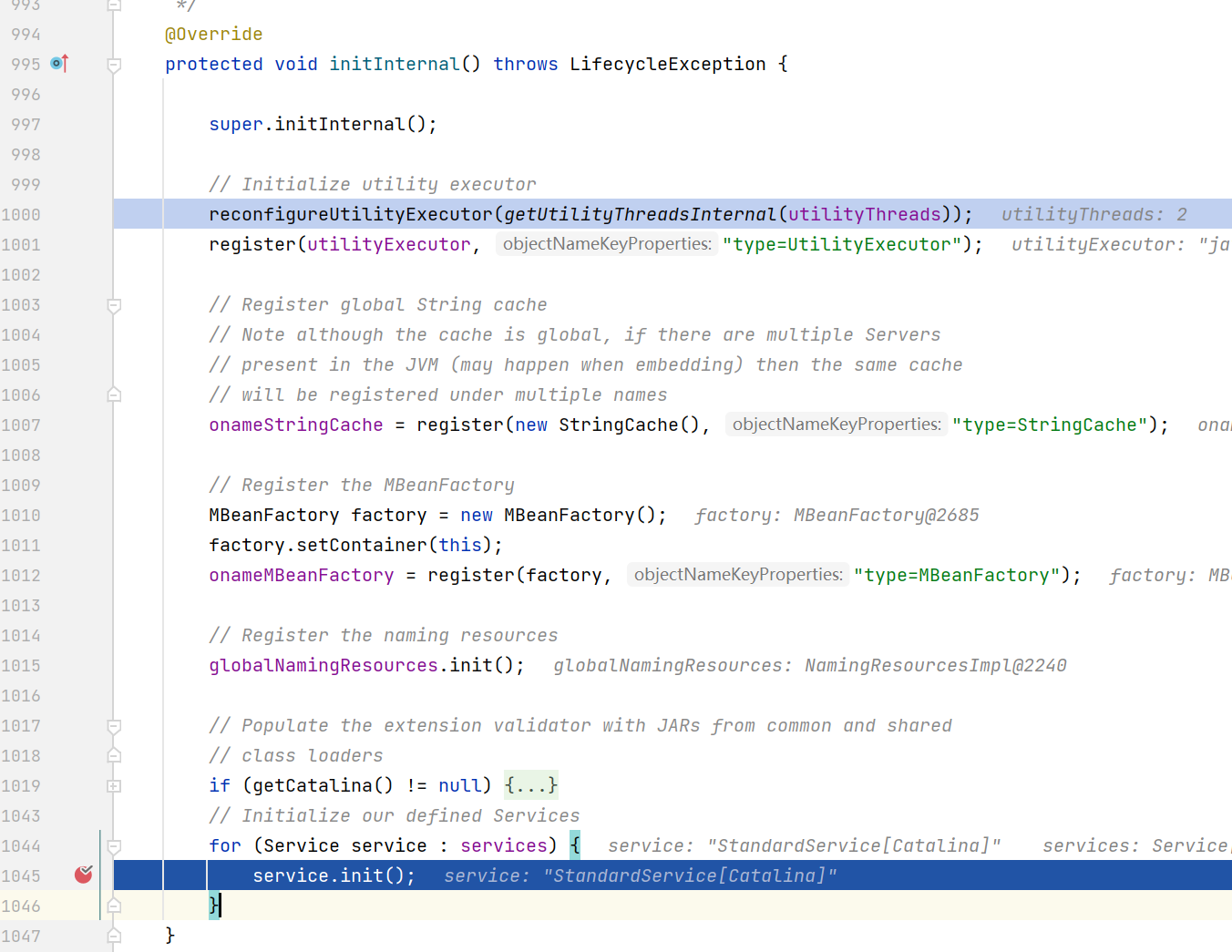Click the services variable in the for loop
1232x952 pixels.
coord(504,845)
